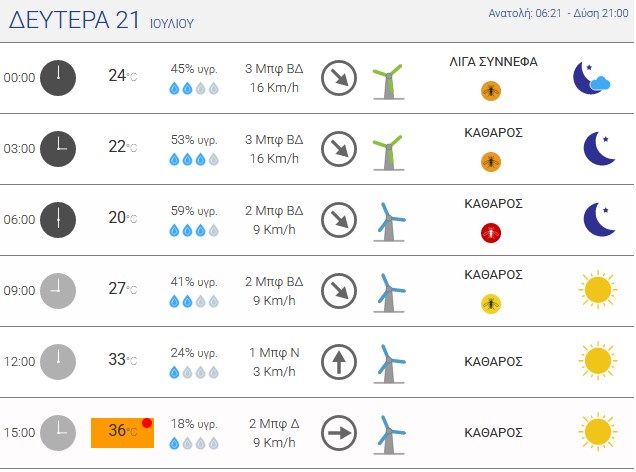The height and width of the screenshot is (472, 636).
Task: Click the crescent moon icon at 06:00
Action: point(599,219)
